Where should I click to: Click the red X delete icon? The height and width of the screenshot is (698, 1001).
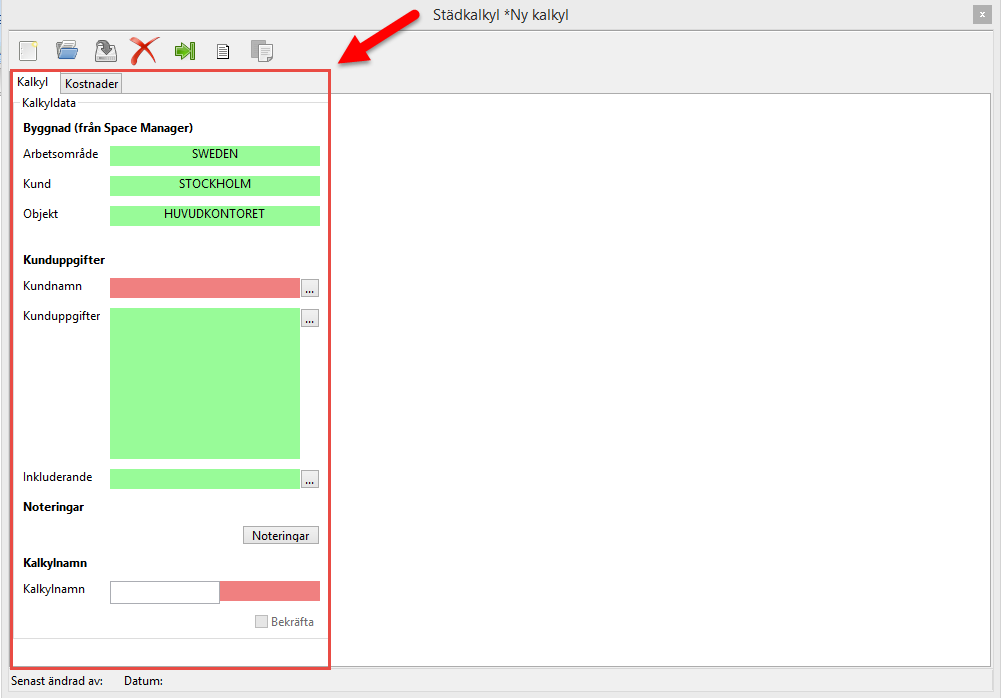coord(144,50)
